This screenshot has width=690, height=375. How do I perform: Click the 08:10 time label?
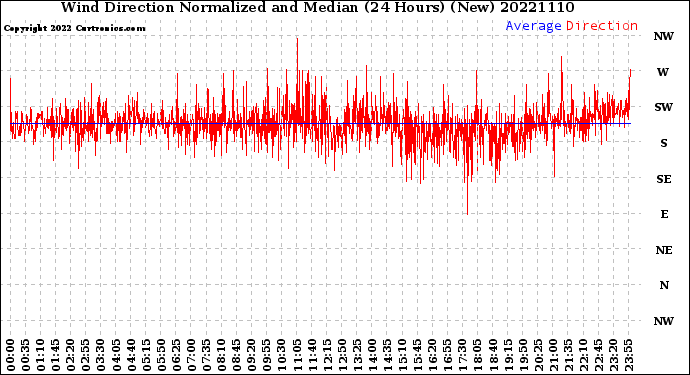(221, 356)
